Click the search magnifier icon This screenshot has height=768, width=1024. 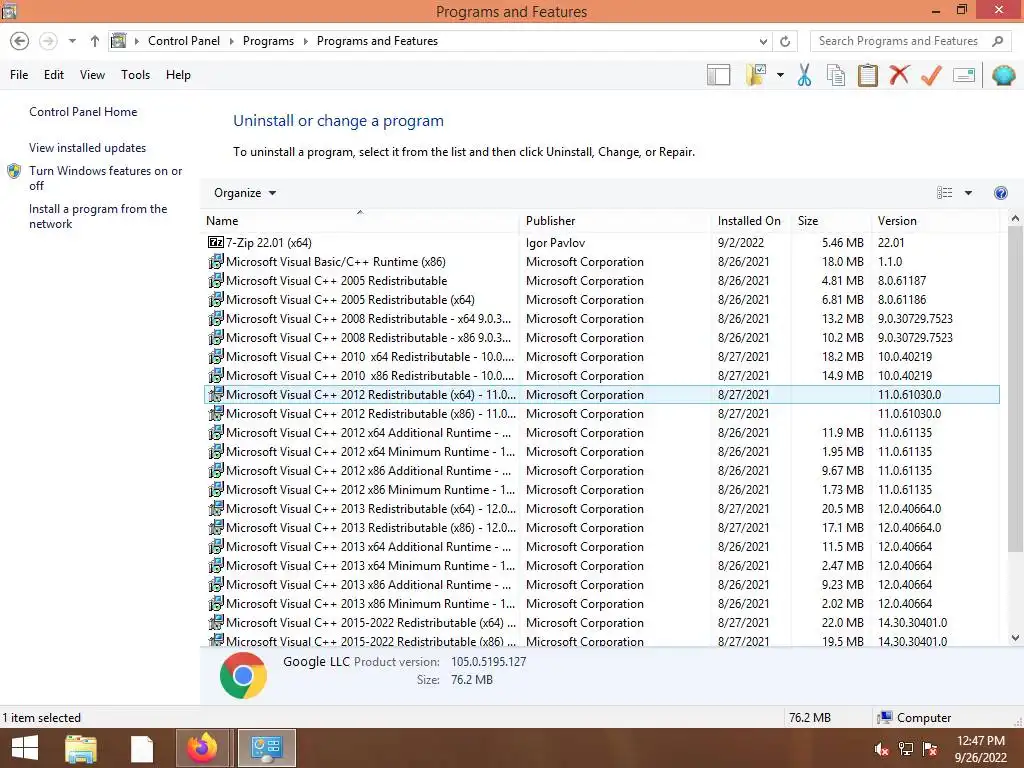(997, 41)
